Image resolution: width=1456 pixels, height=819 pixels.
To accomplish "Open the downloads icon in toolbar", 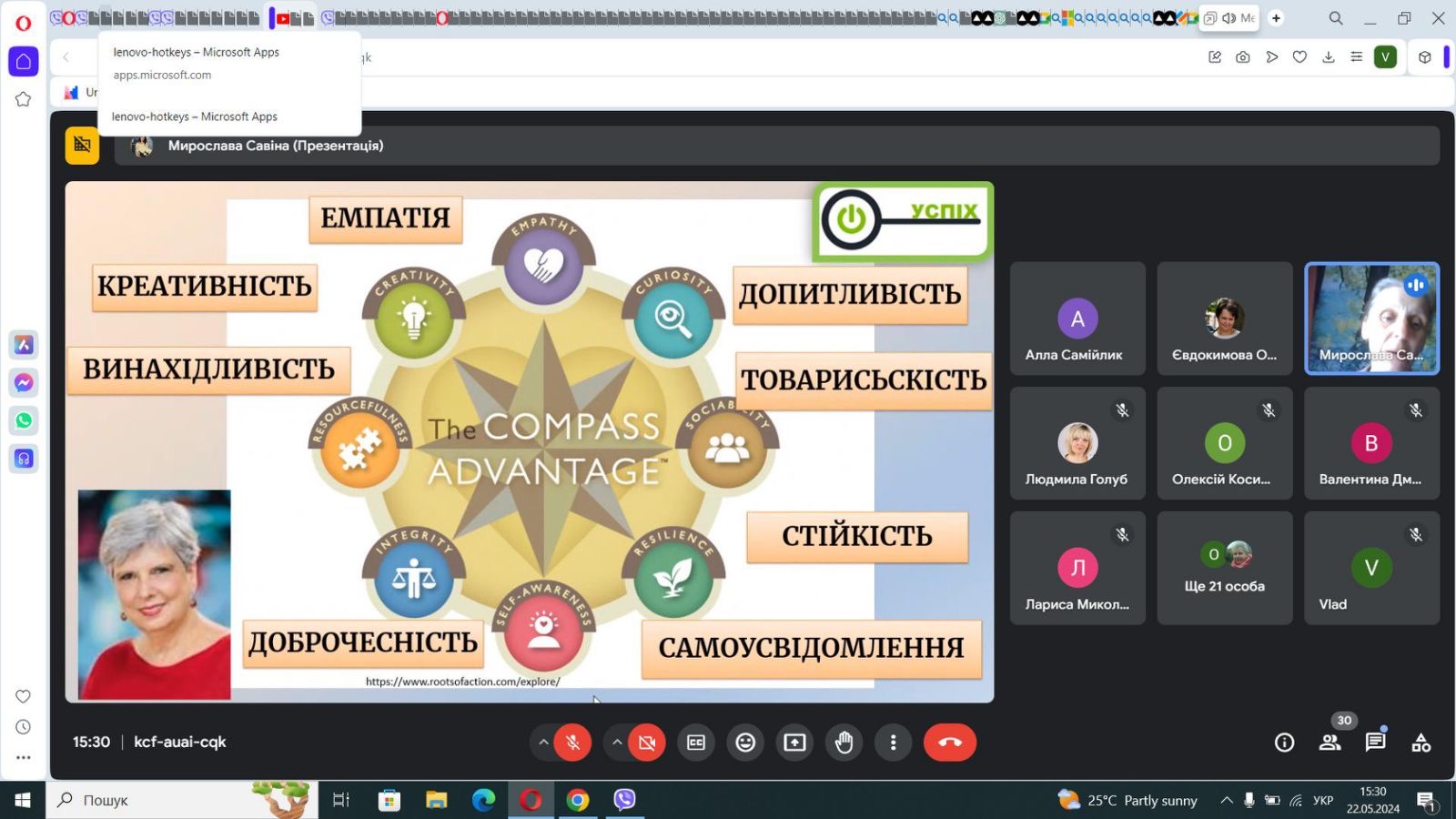I will (1329, 57).
